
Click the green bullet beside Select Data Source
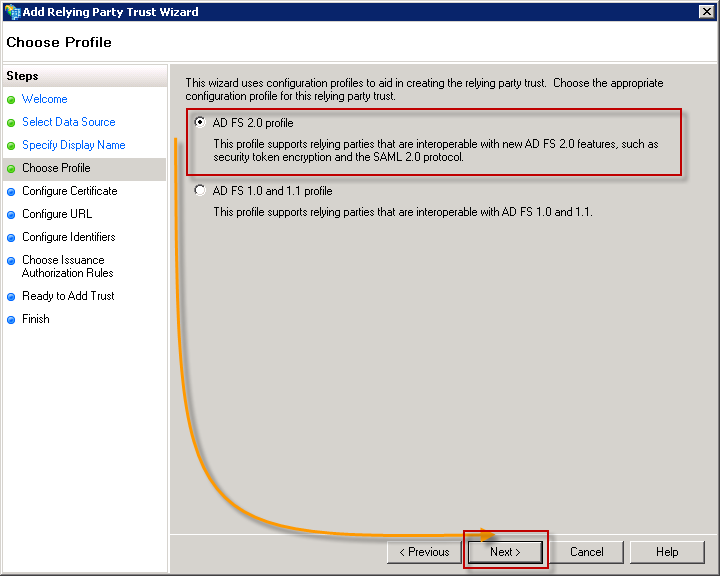tap(11, 123)
